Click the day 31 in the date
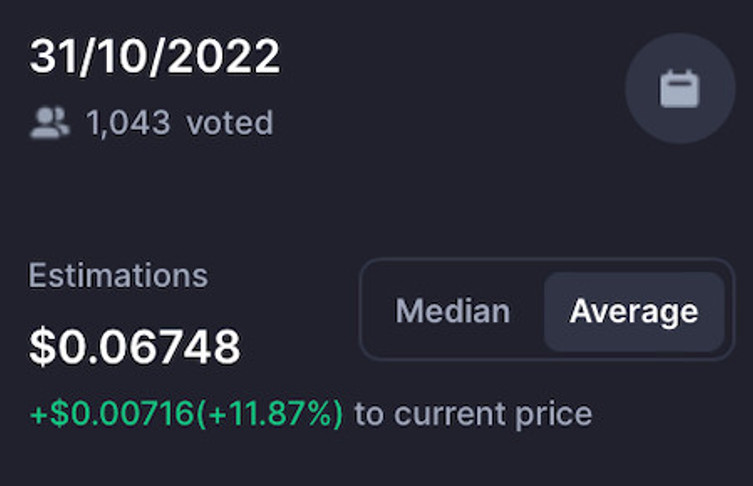Viewport: 753px width, 486px height. point(53,57)
